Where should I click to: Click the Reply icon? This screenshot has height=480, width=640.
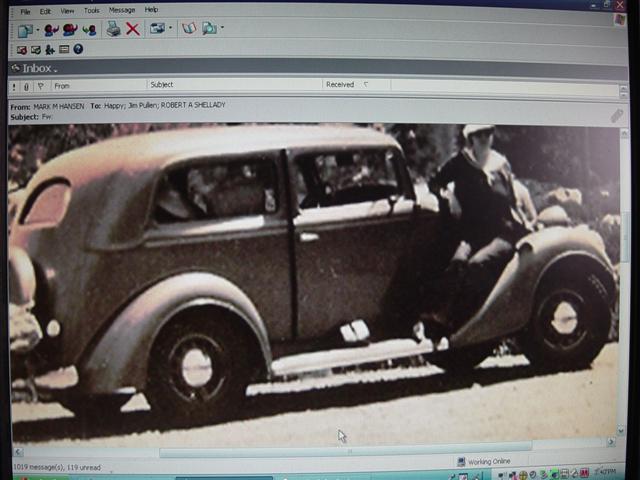pos(51,30)
